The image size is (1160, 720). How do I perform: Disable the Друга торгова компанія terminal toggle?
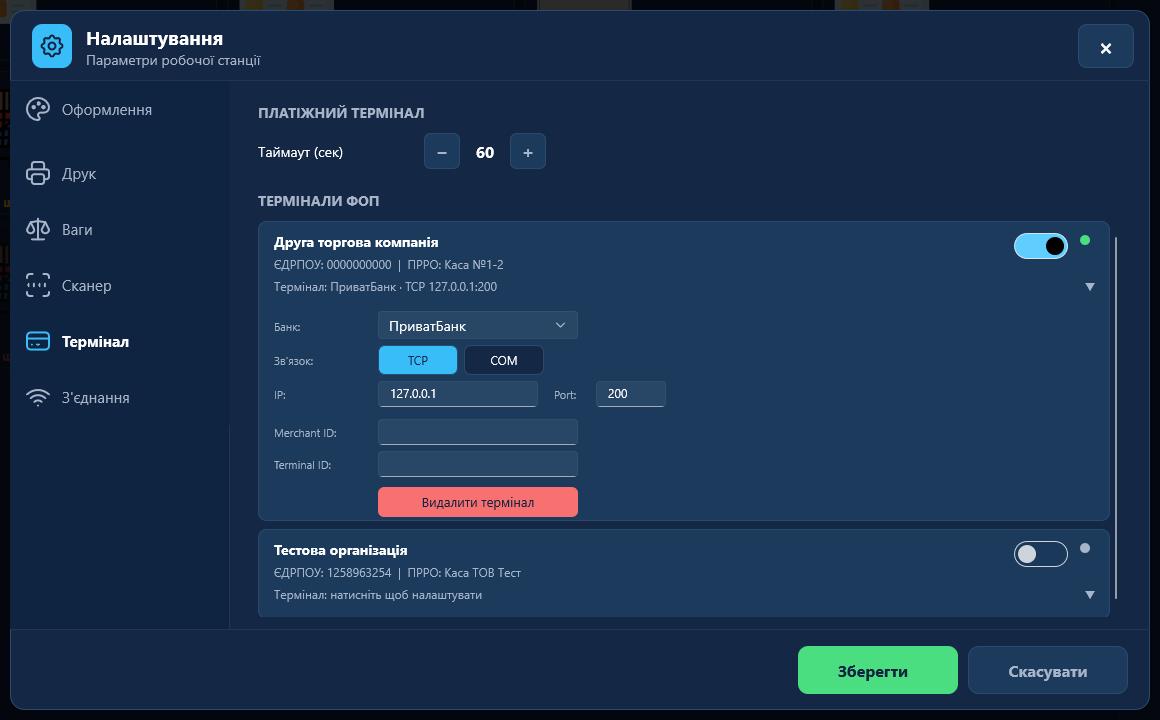(1041, 246)
